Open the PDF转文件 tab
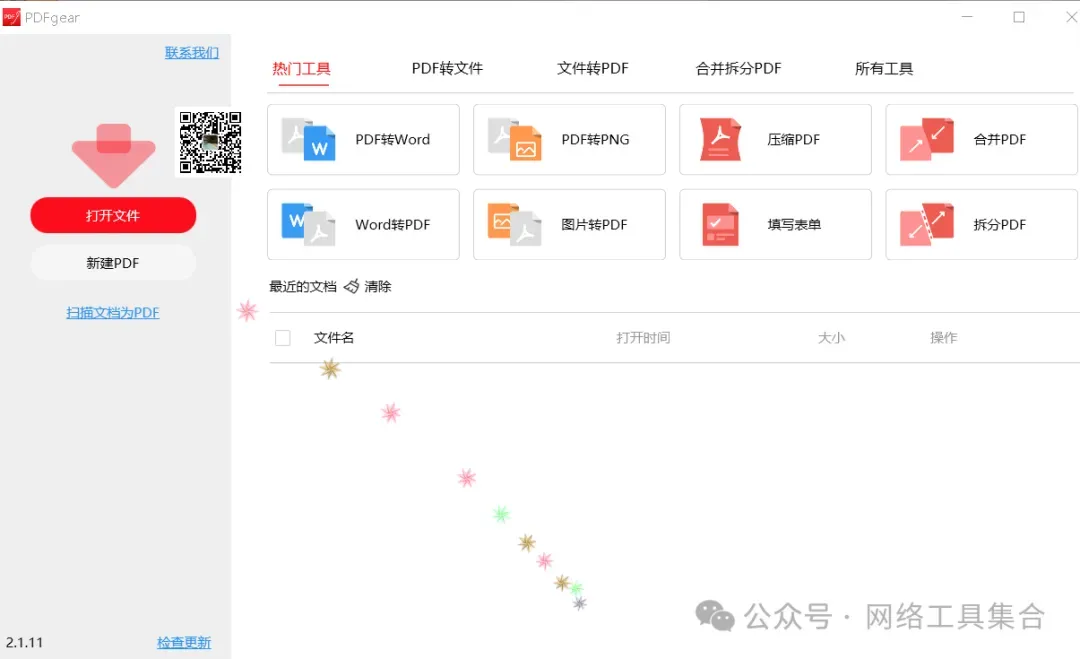Viewport: 1080px width, 659px height. coord(447,69)
